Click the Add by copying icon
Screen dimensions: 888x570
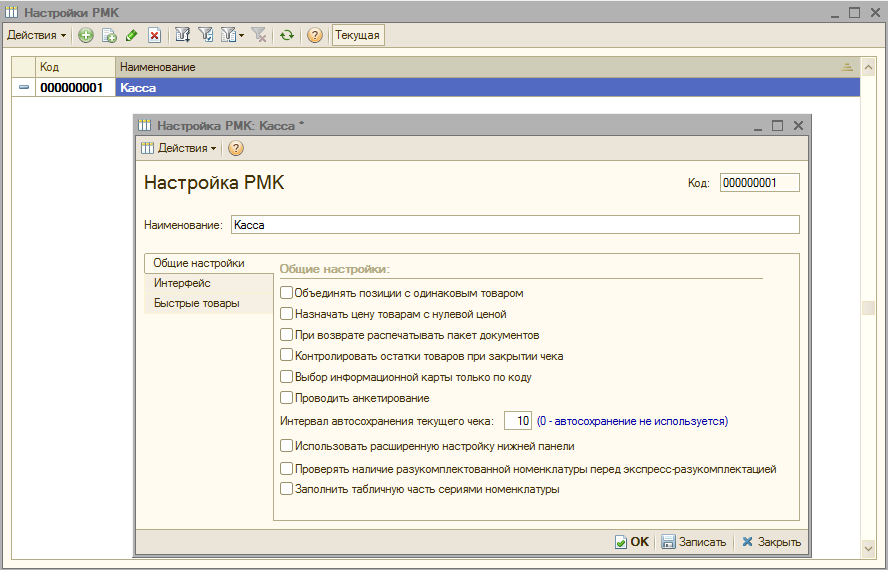[109, 35]
